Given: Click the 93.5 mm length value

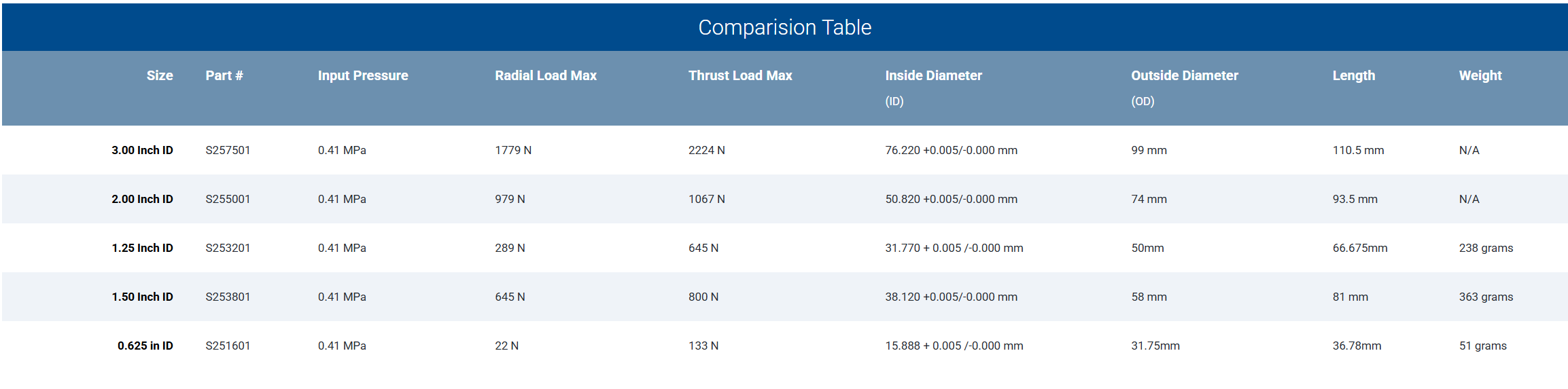Looking at the screenshot, I should pyautogui.click(x=1355, y=199).
